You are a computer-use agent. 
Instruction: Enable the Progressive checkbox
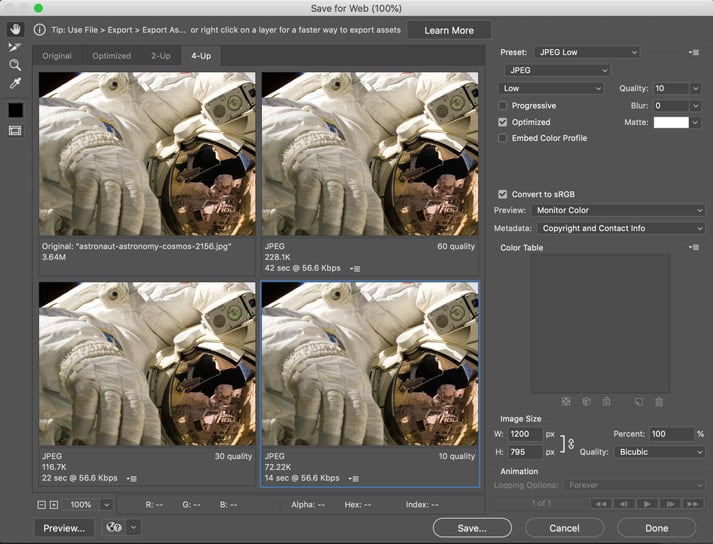point(503,105)
